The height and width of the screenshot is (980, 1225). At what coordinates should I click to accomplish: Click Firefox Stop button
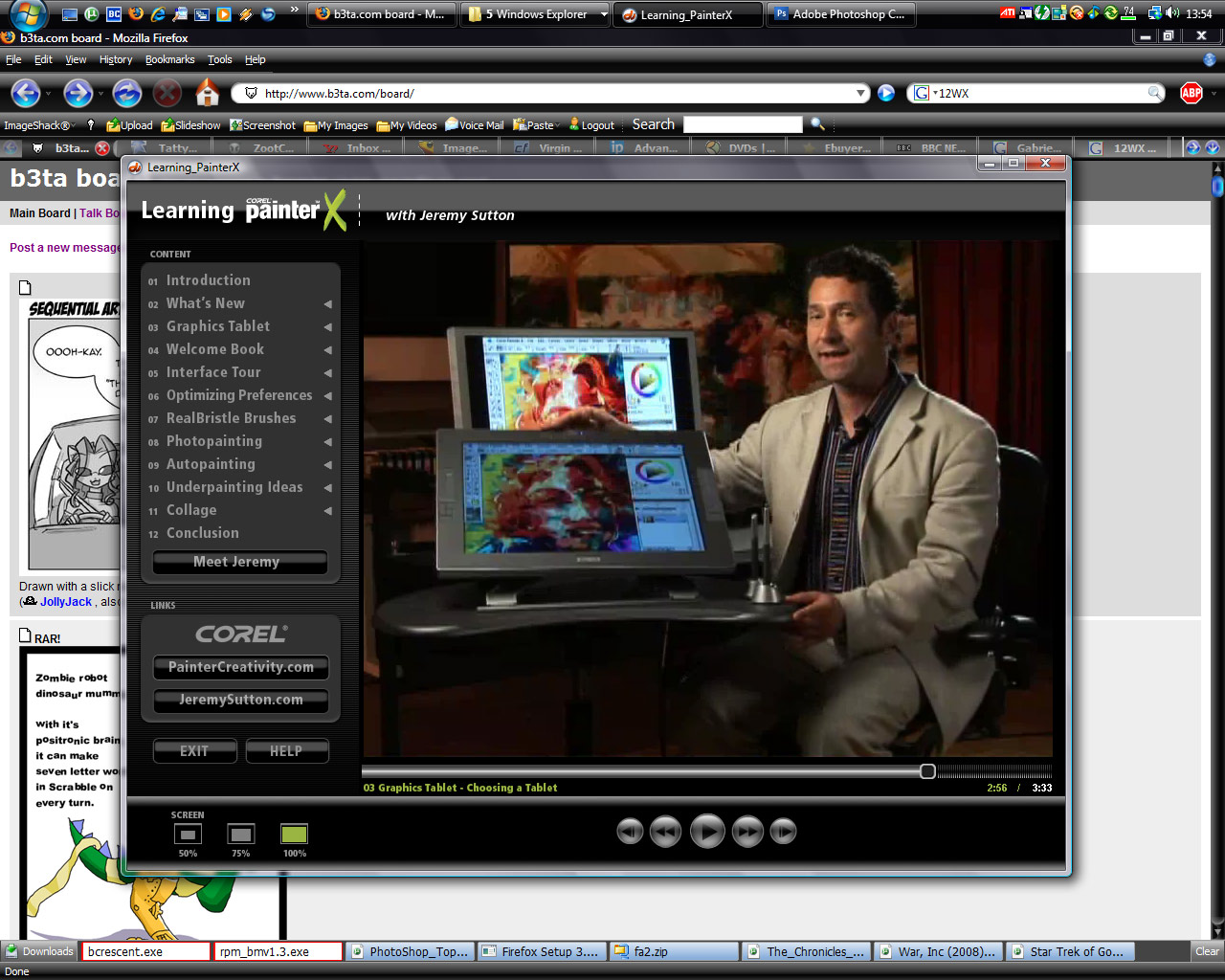(x=167, y=93)
